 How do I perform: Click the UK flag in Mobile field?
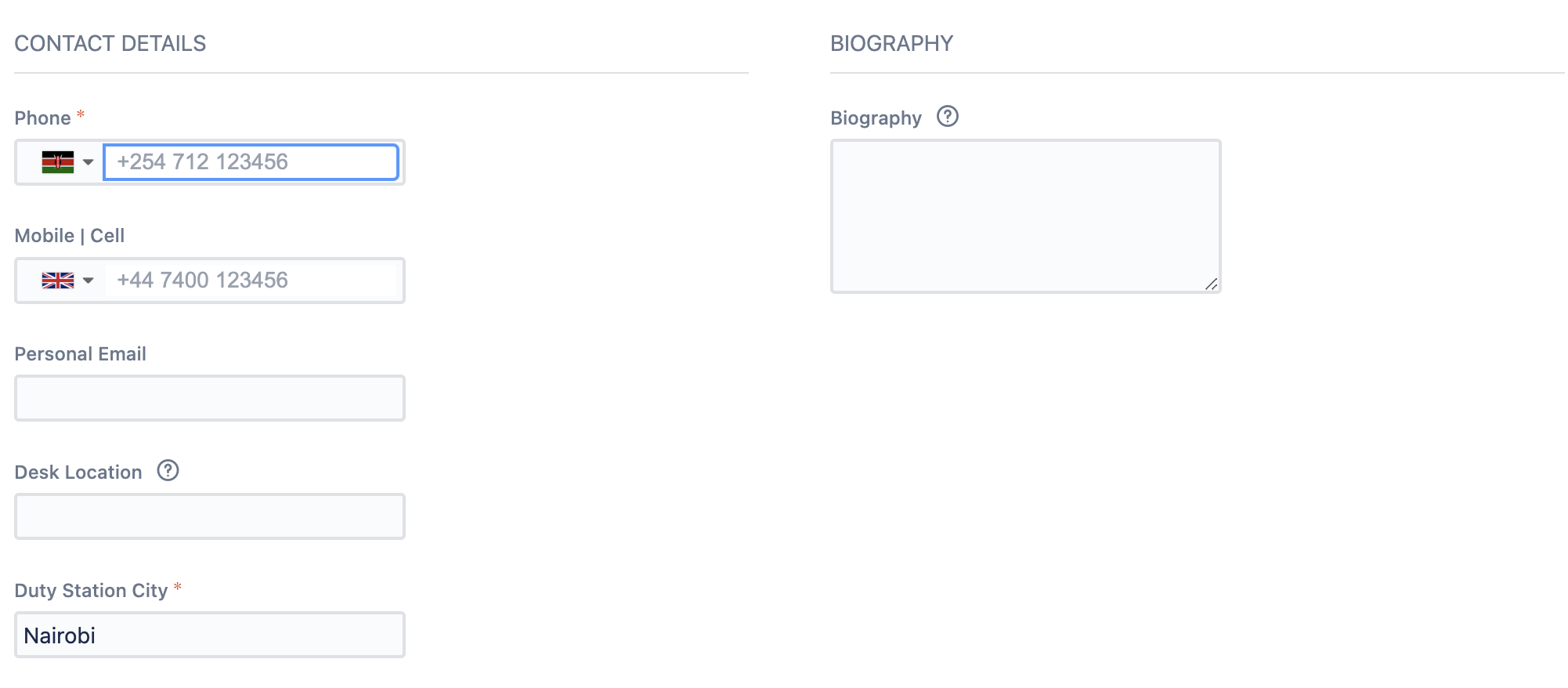(x=58, y=281)
